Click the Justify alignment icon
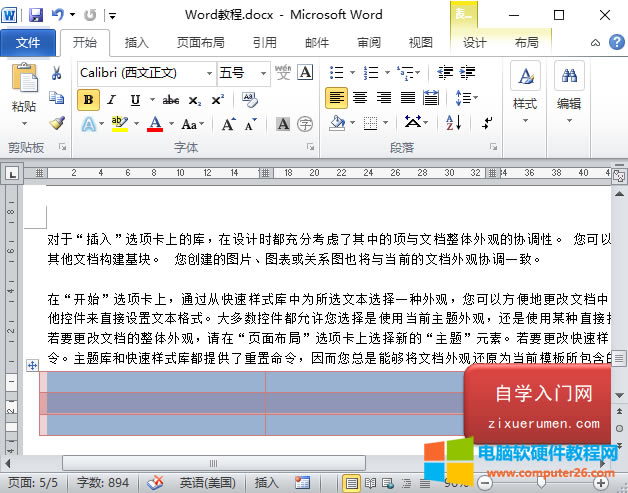The height and width of the screenshot is (493, 628). tap(408, 97)
